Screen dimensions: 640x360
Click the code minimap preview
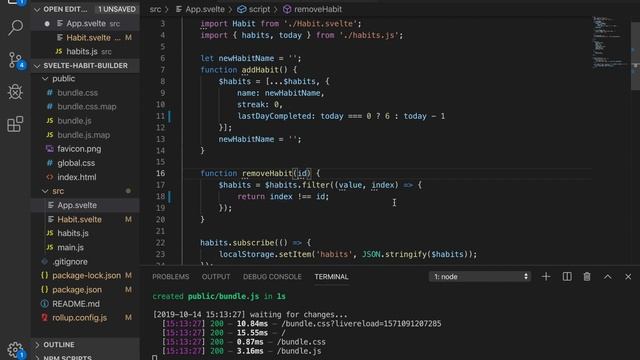[x=610, y=43]
